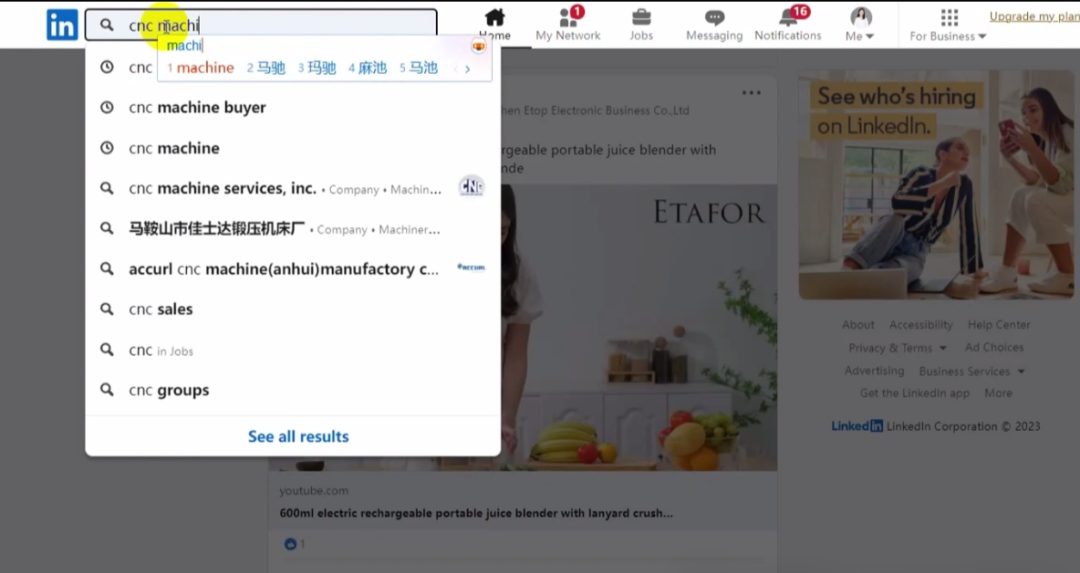This screenshot has width=1080, height=573.
Task: Choose recent search cnc machine
Action: [293, 147]
